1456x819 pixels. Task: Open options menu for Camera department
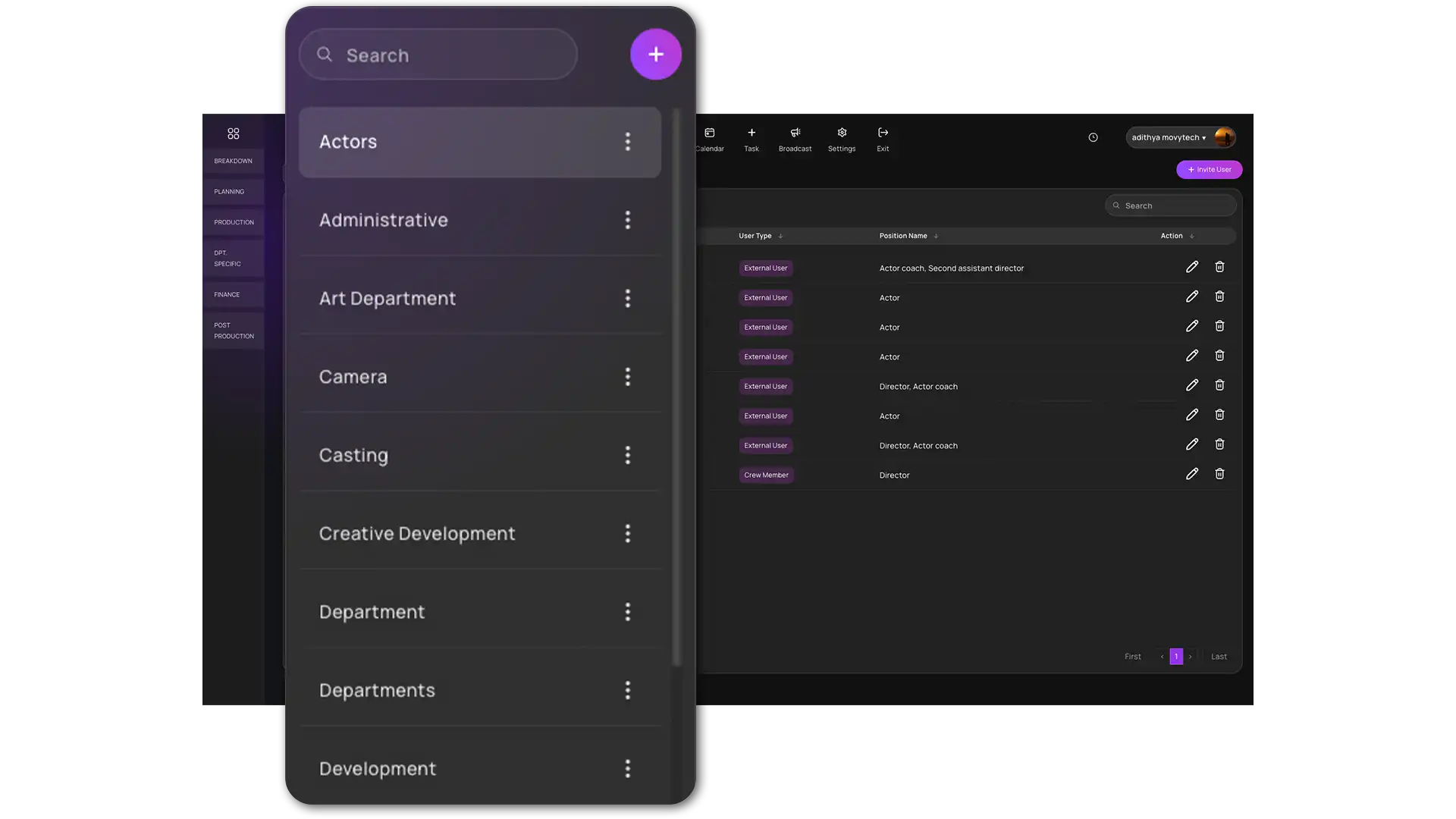tap(628, 377)
